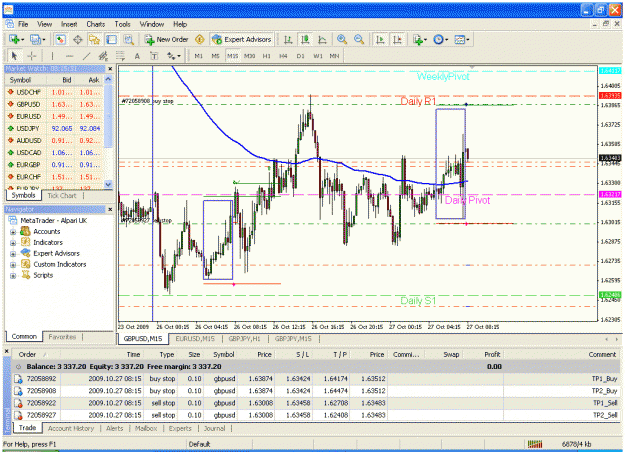Viewport: 625px width, 452px height.
Task: Switch to the Account History tab
Action: coord(71,428)
